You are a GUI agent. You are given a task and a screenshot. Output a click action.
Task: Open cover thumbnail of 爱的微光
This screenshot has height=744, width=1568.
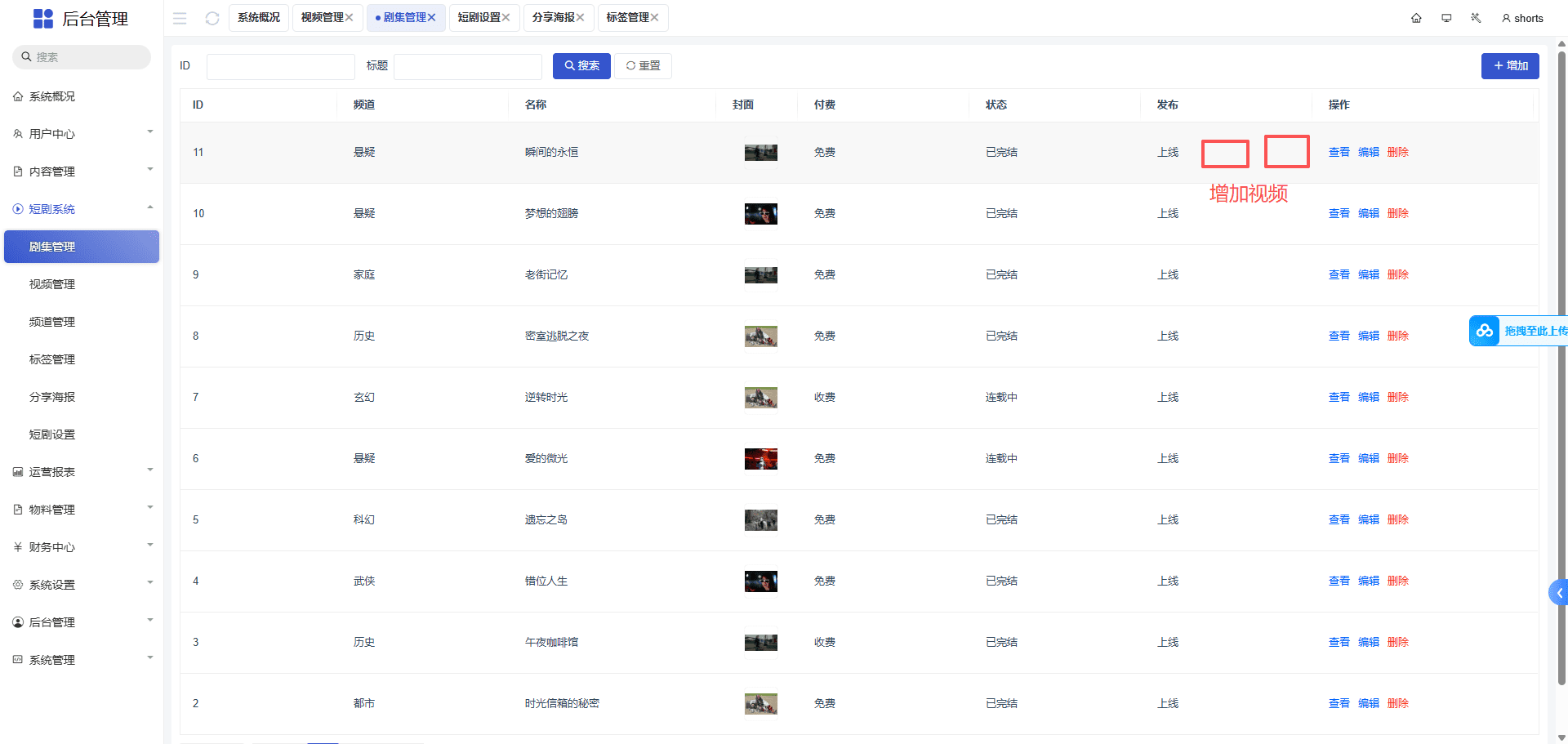click(x=760, y=459)
